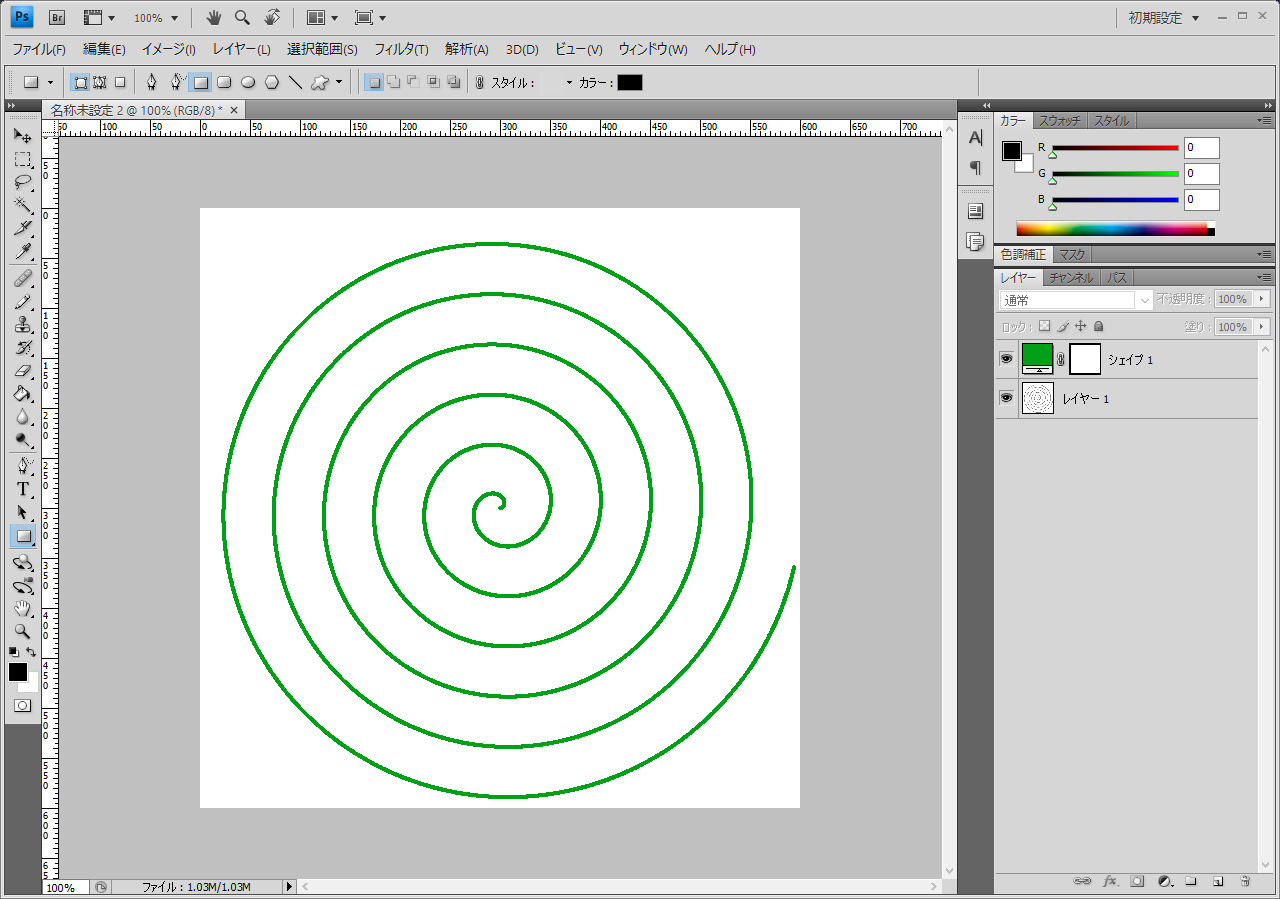Viewport: 1280px width, 899px height.
Task: Open the custom shape picker arrow
Action: click(340, 82)
